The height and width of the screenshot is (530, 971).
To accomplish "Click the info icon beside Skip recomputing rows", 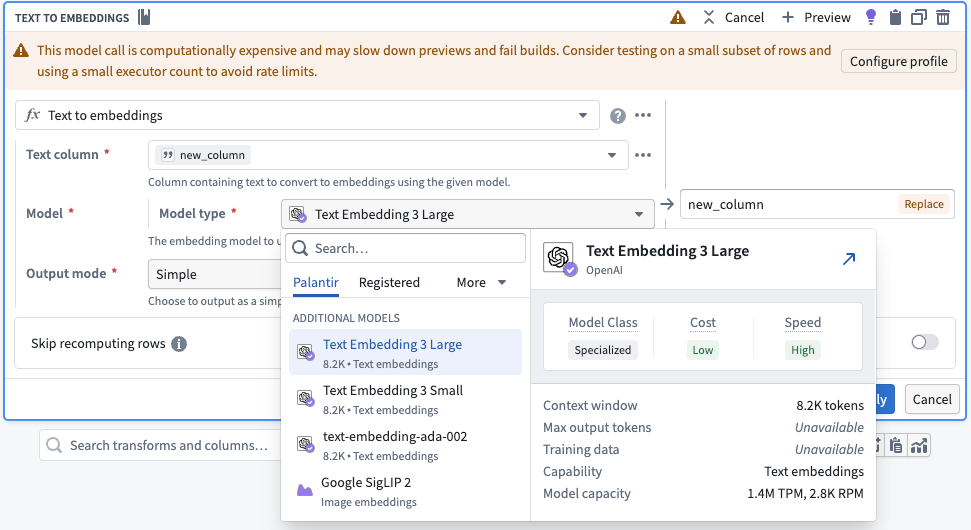I will pyautogui.click(x=179, y=344).
